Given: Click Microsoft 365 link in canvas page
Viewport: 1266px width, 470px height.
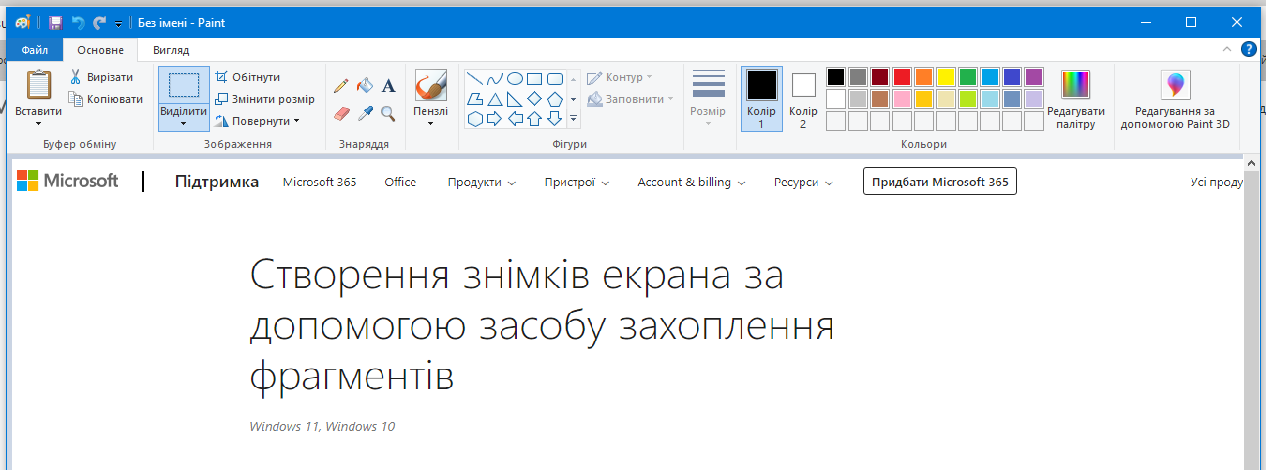Looking at the screenshot, I should [319, 182].
